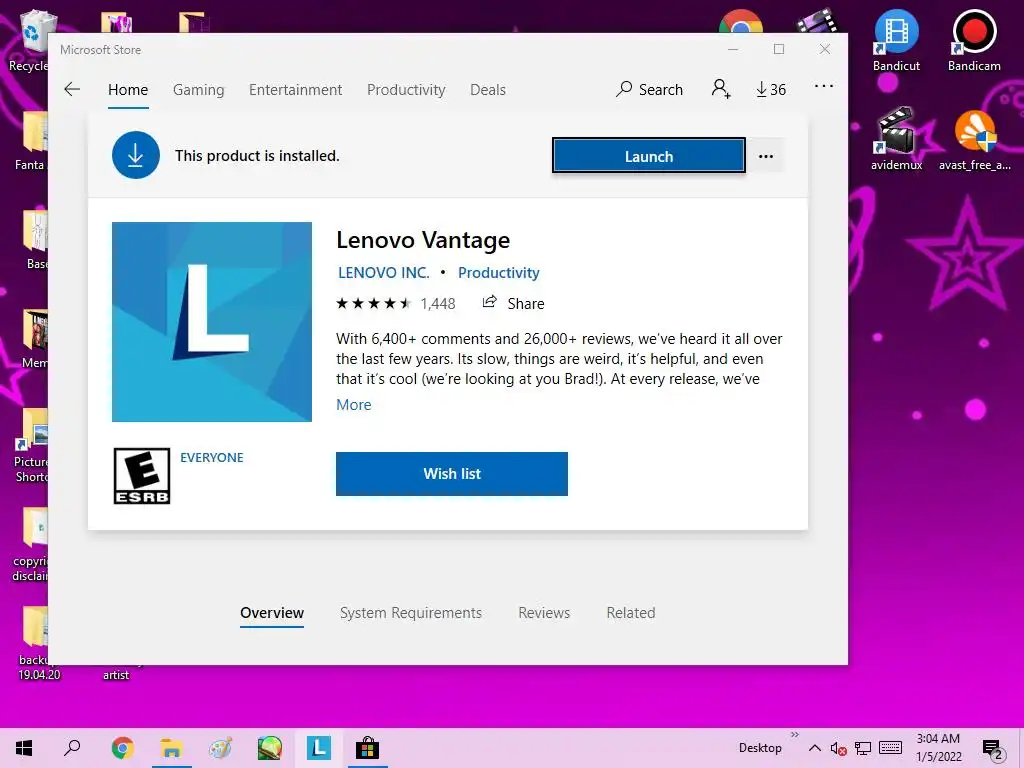Select the avast_free_a... desktop icon
The height and width of the screenshot is (768, 1024).
pos(974,140)
